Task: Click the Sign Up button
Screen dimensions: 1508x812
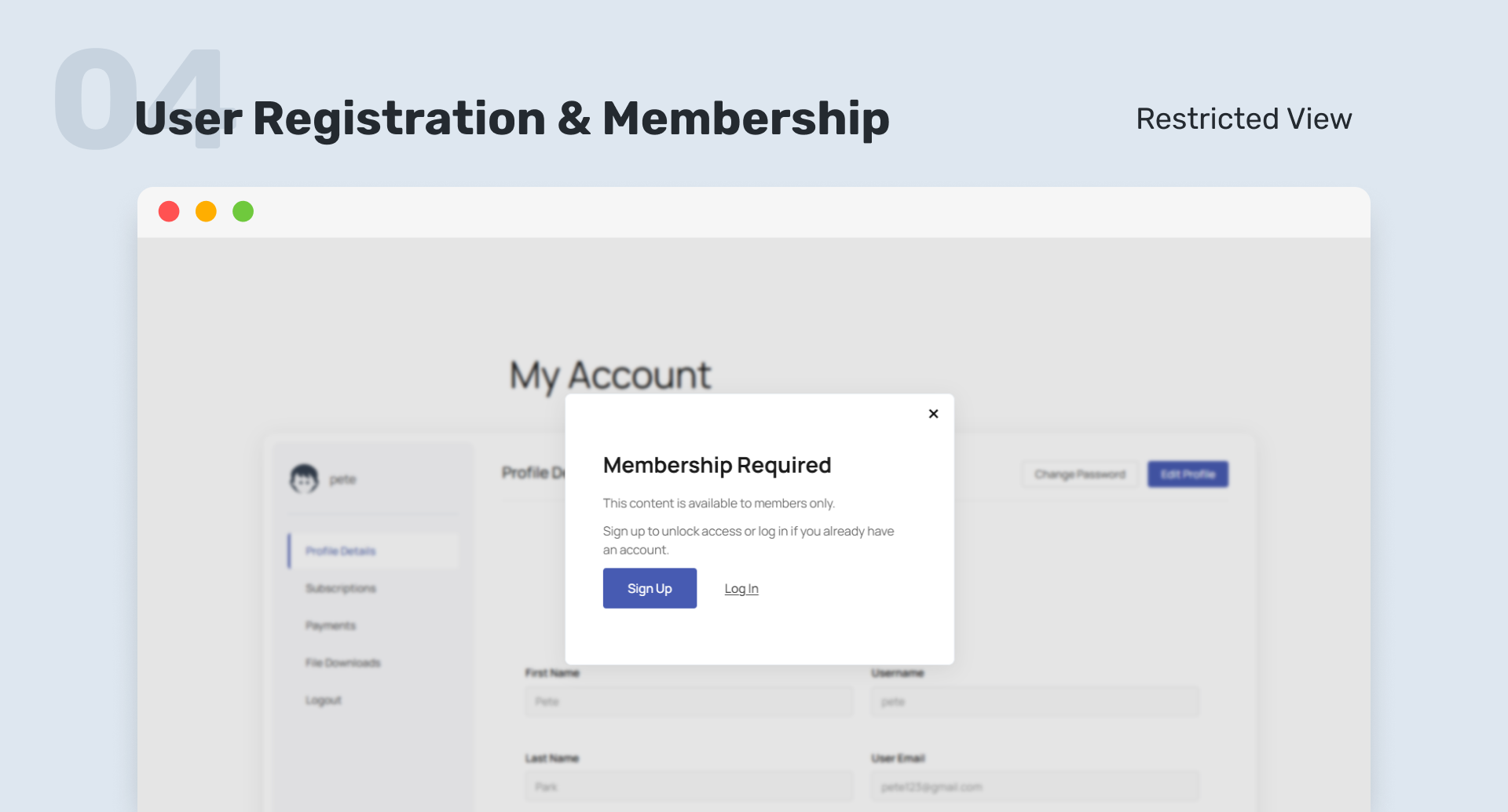Action: tap(650, 588)
